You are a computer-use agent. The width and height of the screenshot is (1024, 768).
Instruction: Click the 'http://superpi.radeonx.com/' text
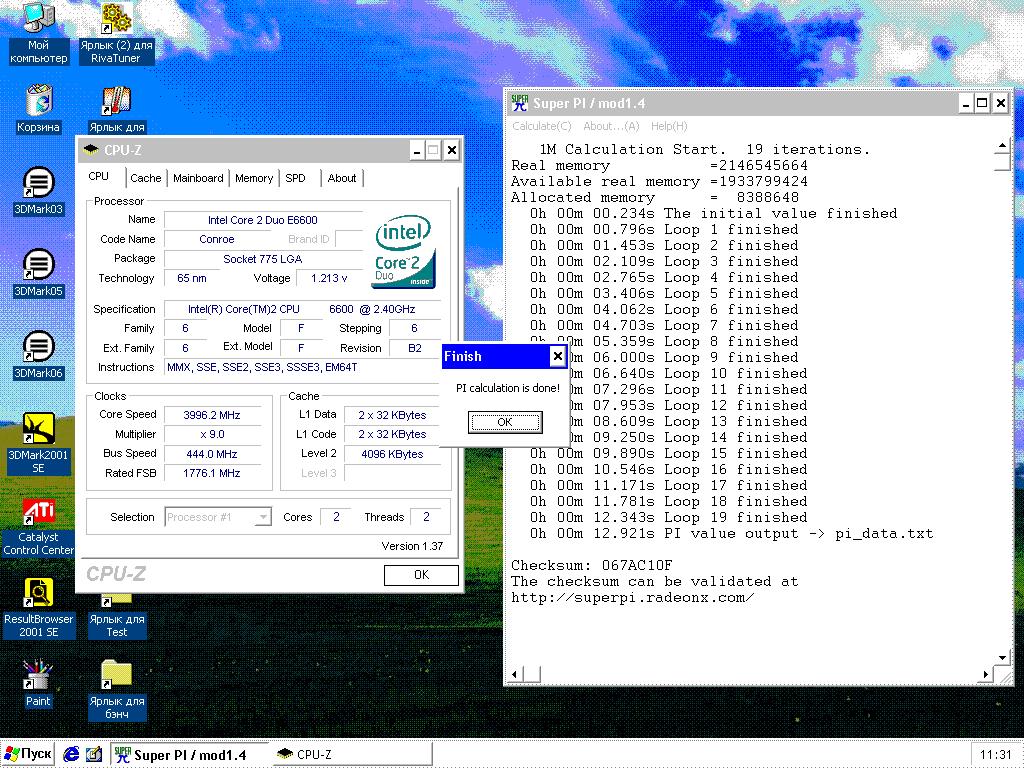(x=633, y=597)
